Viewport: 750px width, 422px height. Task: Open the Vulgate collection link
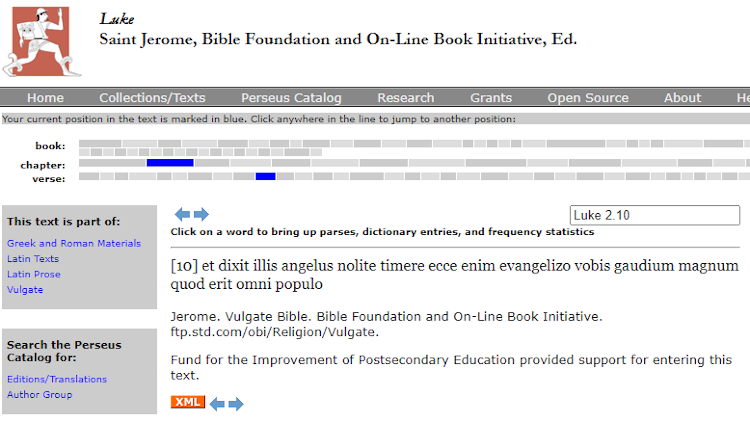25,289
